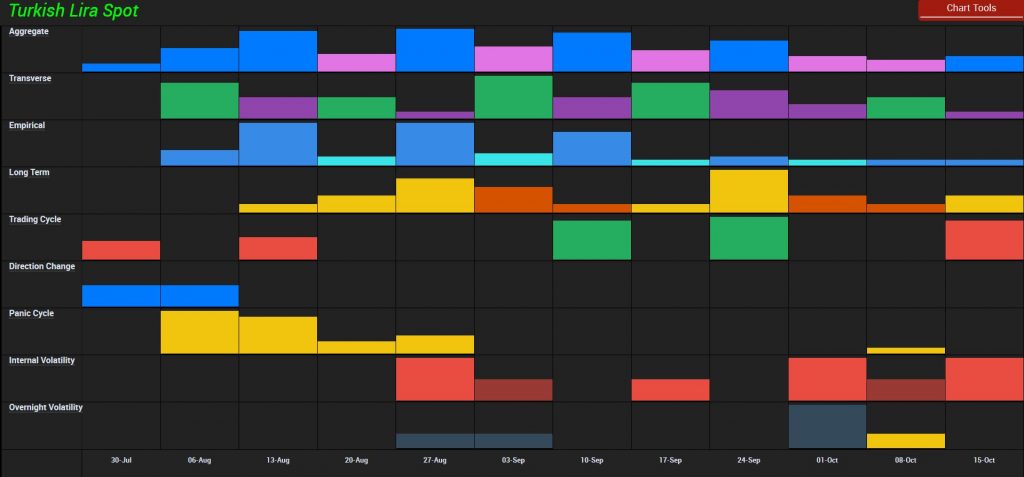Image resolution: width=1024 pixels, height=477 pixels.
Task: Click the Turkish Lira Spot title
Action: [x=73, y=11]
